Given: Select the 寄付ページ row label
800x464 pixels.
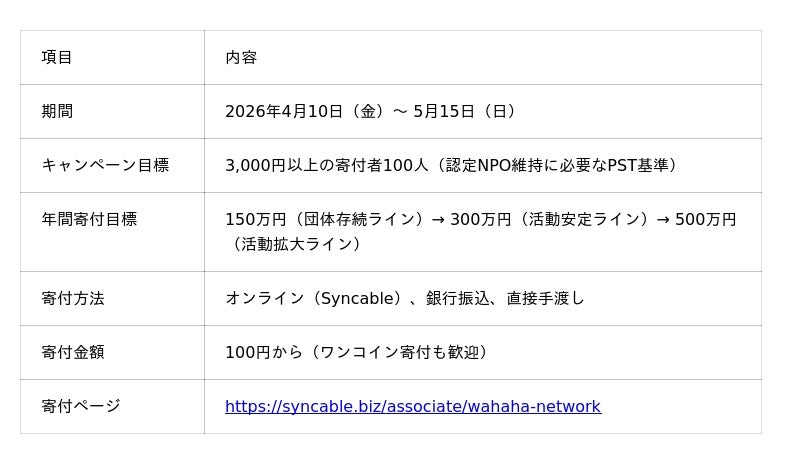Looking at the screenshot, I should click(x=81, y=406).
